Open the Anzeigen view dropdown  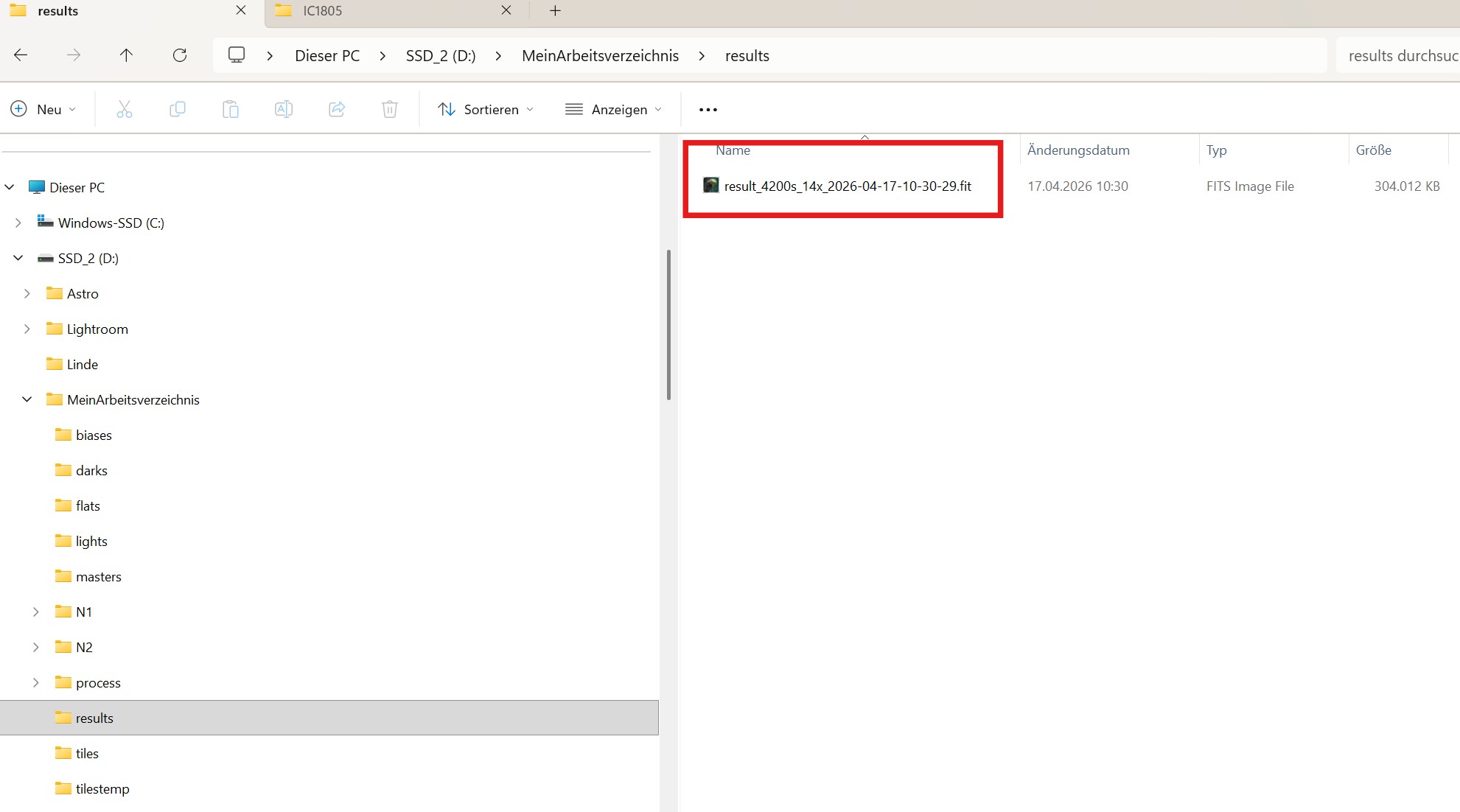pyautogui.click(x=613, y=109)
